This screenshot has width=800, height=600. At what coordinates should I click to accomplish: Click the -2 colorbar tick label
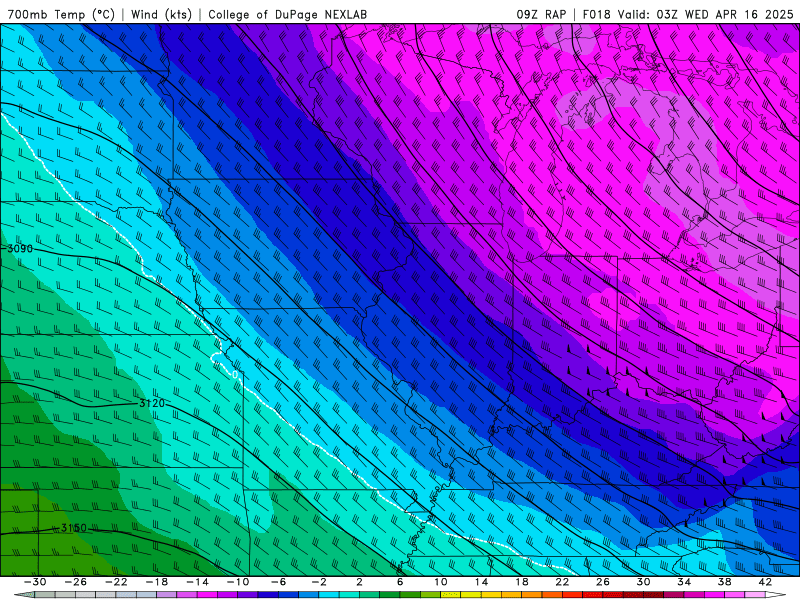pos(318,582)
